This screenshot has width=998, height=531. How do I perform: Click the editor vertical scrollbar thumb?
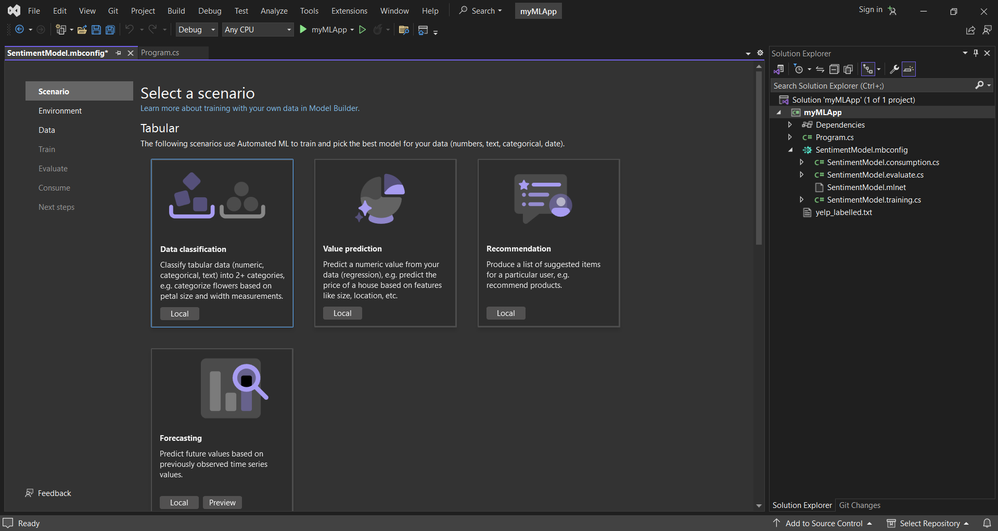tap(759, 158)
